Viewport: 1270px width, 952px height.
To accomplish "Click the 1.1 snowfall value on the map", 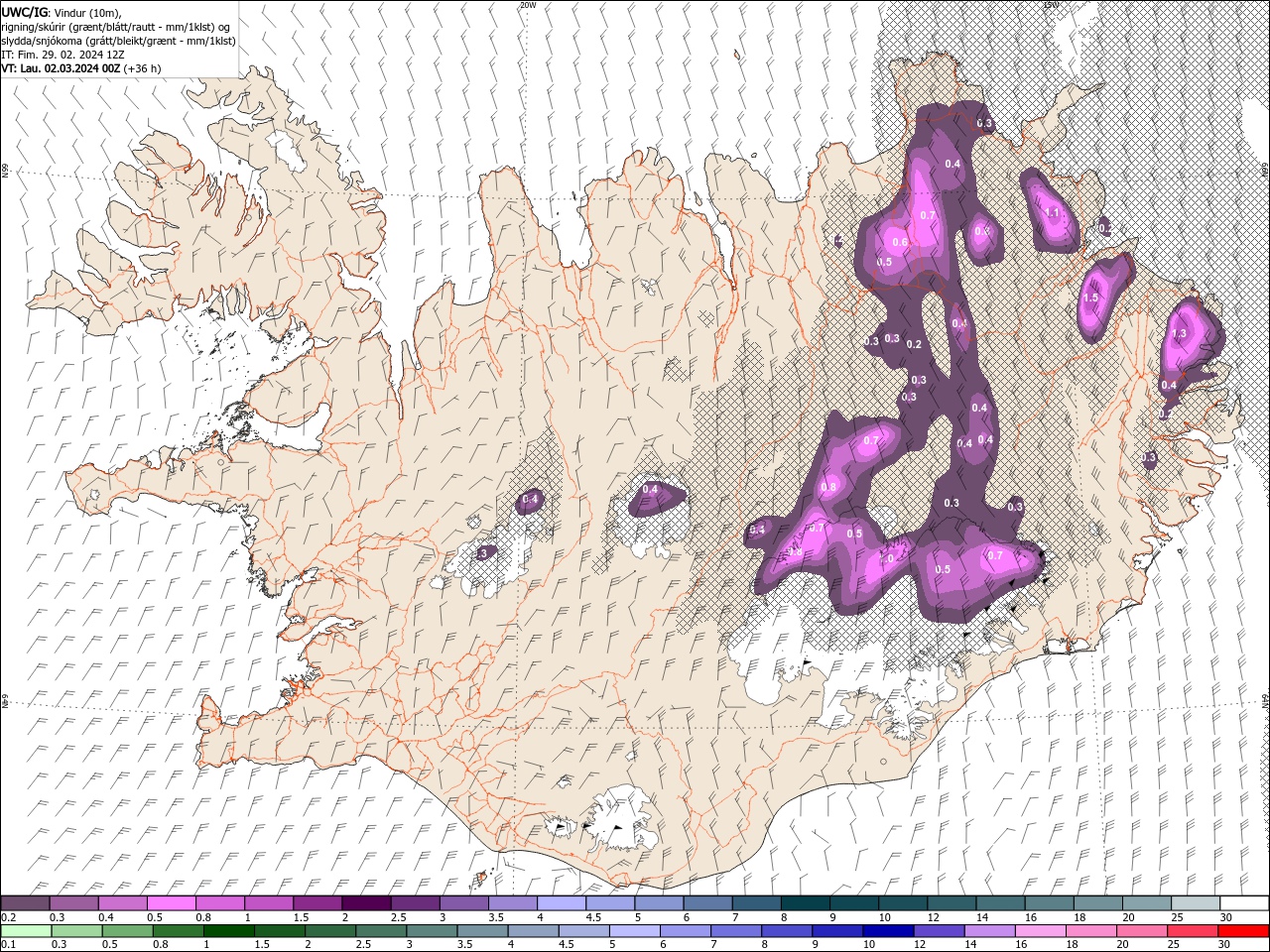I will (x=1053, y=213).
